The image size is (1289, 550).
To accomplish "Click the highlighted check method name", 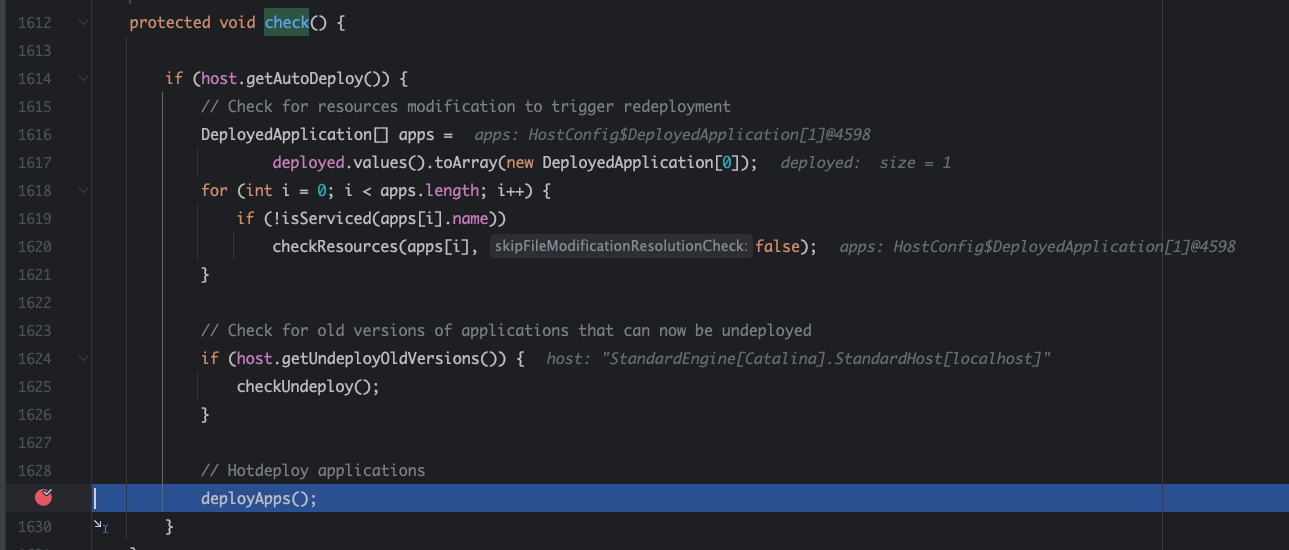I will [286, 22].
